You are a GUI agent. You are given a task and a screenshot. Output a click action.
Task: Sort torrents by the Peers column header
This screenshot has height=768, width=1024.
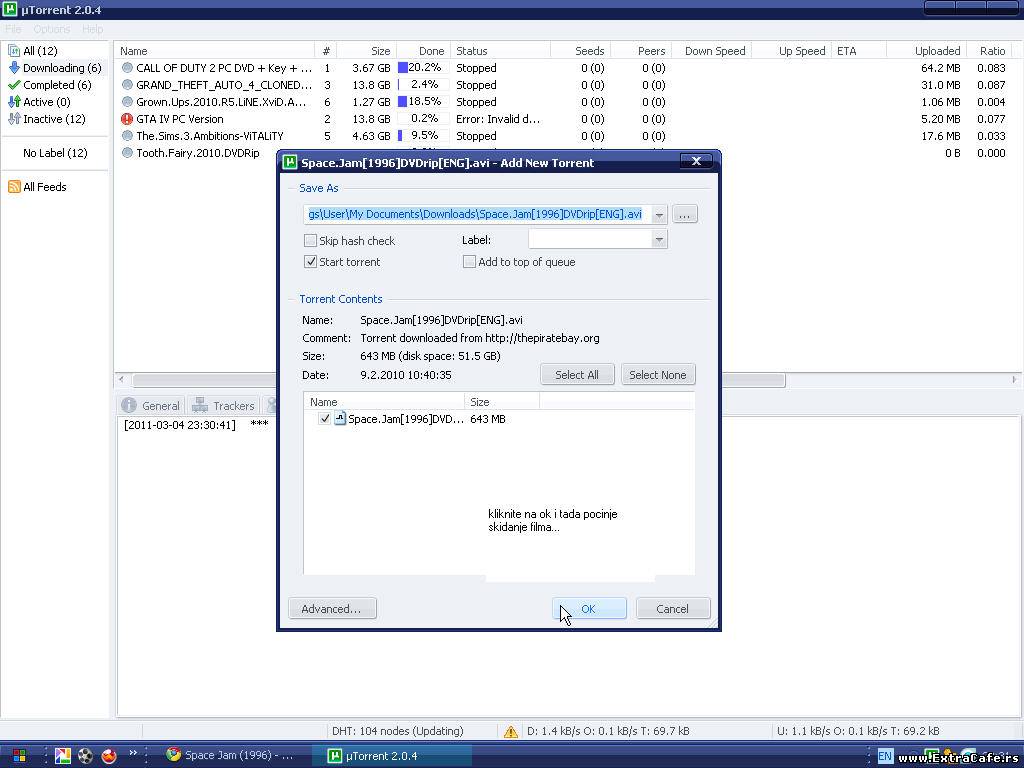[x=640, y=51]
